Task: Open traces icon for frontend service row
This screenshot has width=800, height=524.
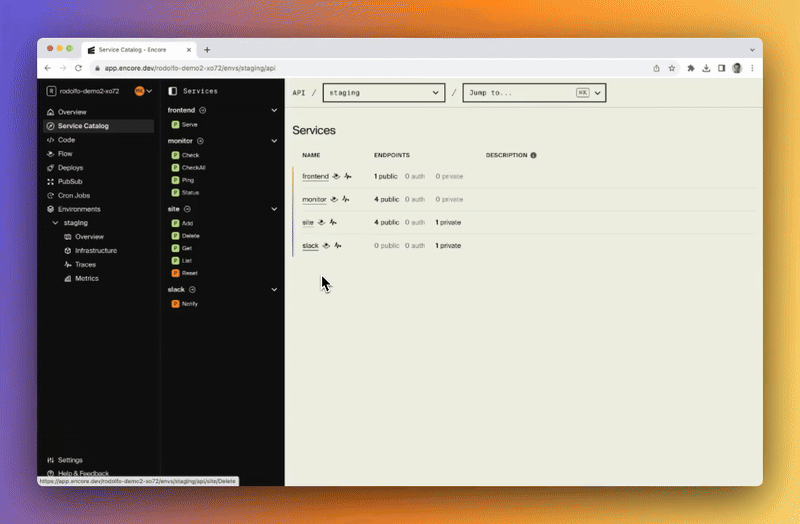Action: point(348,176)
